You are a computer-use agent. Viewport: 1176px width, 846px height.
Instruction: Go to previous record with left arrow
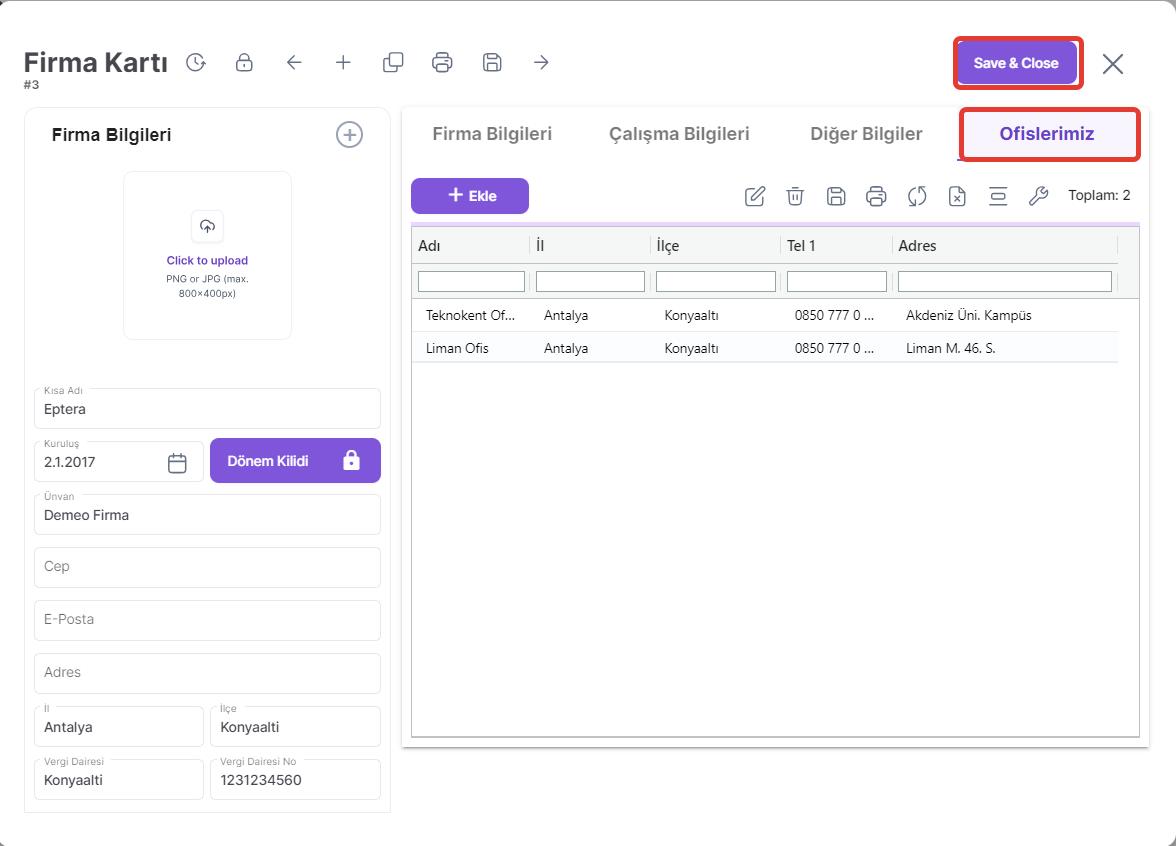coord(294,63)
